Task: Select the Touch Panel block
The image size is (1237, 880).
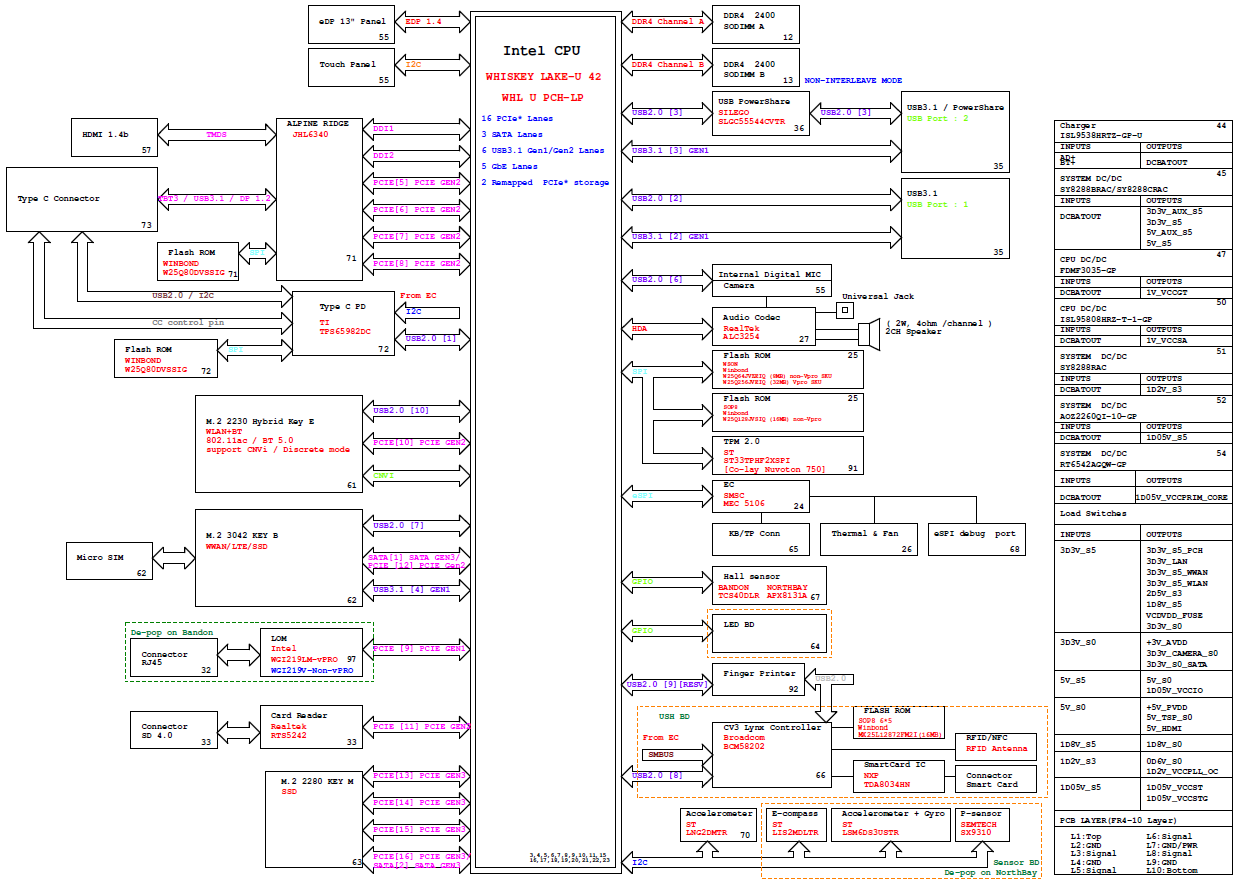Action: pos(351,66)
